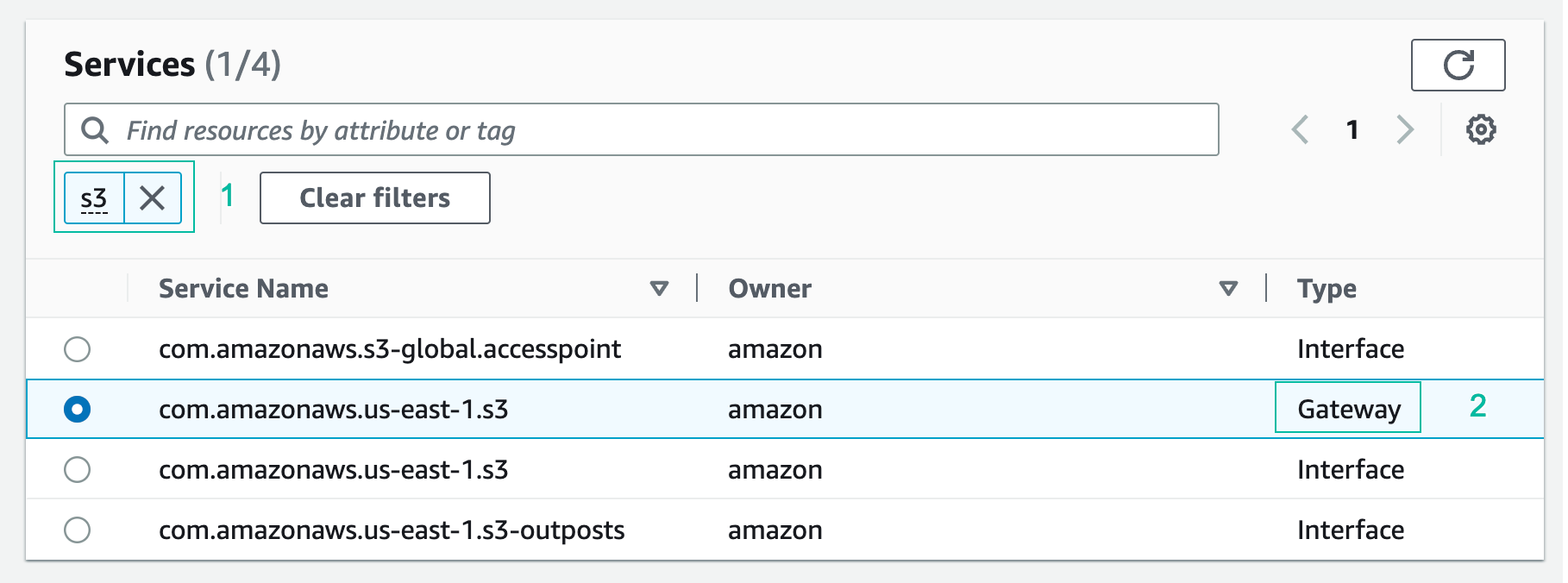Select the us-east-1.s3 Interface radio button
Screen dimensions: 1568x583
pos(78,470)
